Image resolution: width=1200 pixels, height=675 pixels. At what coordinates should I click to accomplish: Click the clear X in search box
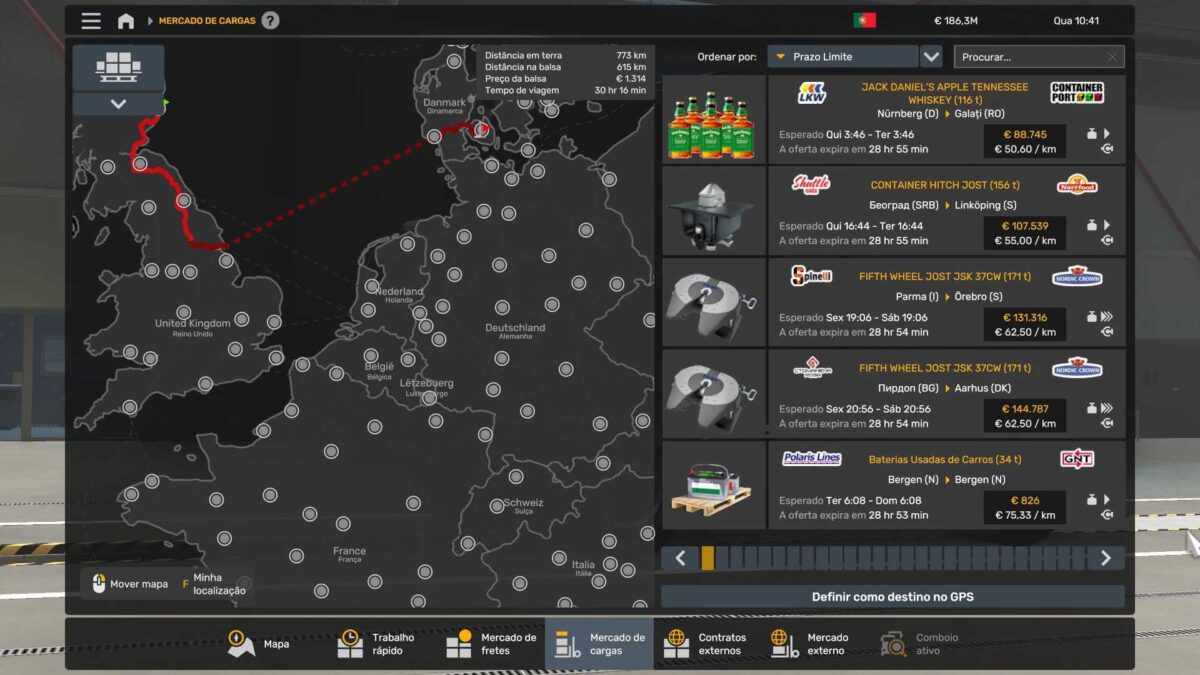coord(1112,57)
